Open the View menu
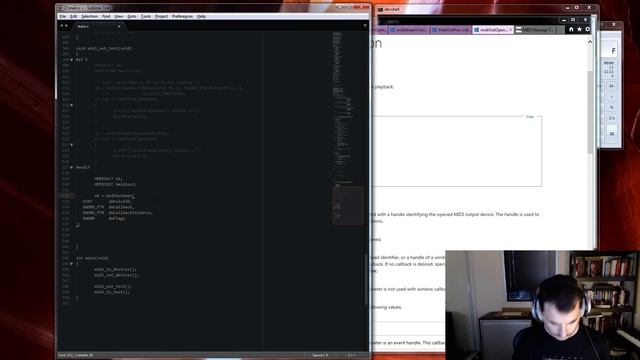 tap(119, 16)
